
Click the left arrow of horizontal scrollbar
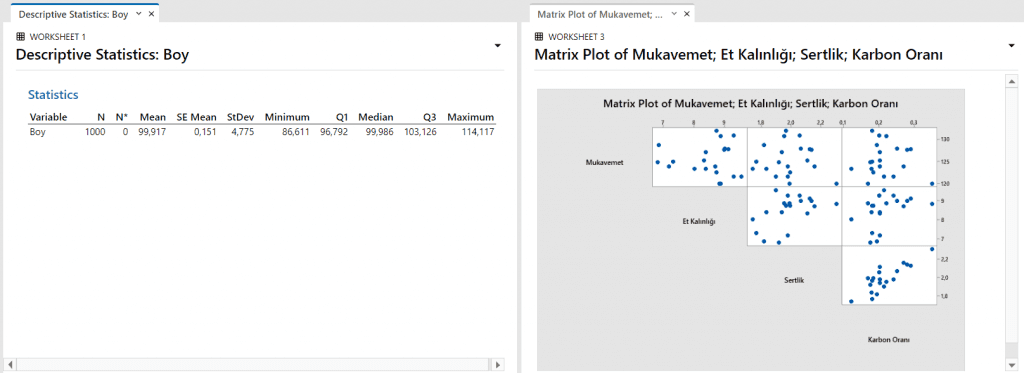coord(11,365)
